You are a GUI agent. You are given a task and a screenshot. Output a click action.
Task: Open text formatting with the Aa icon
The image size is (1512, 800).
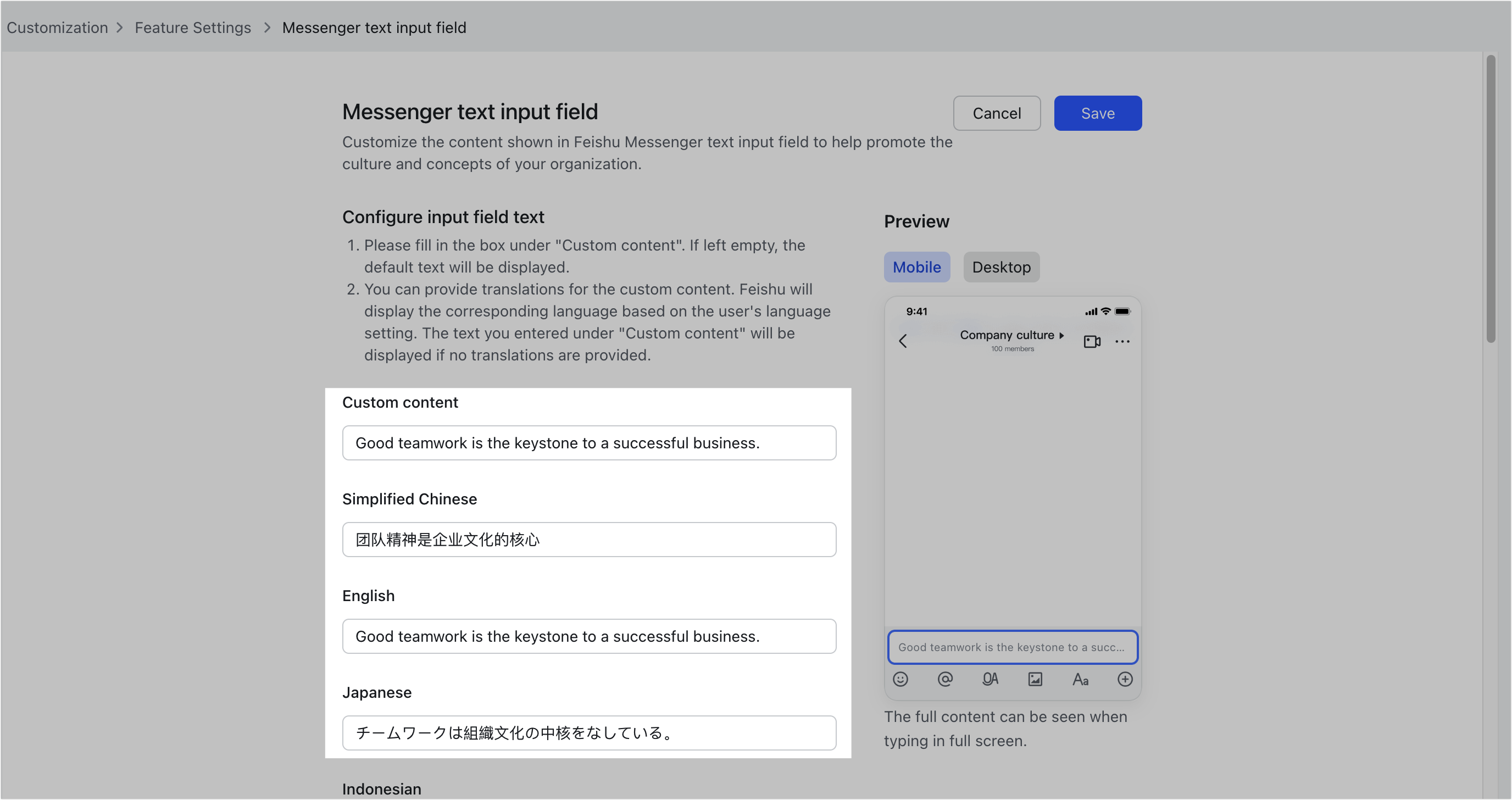(1081, 679)
